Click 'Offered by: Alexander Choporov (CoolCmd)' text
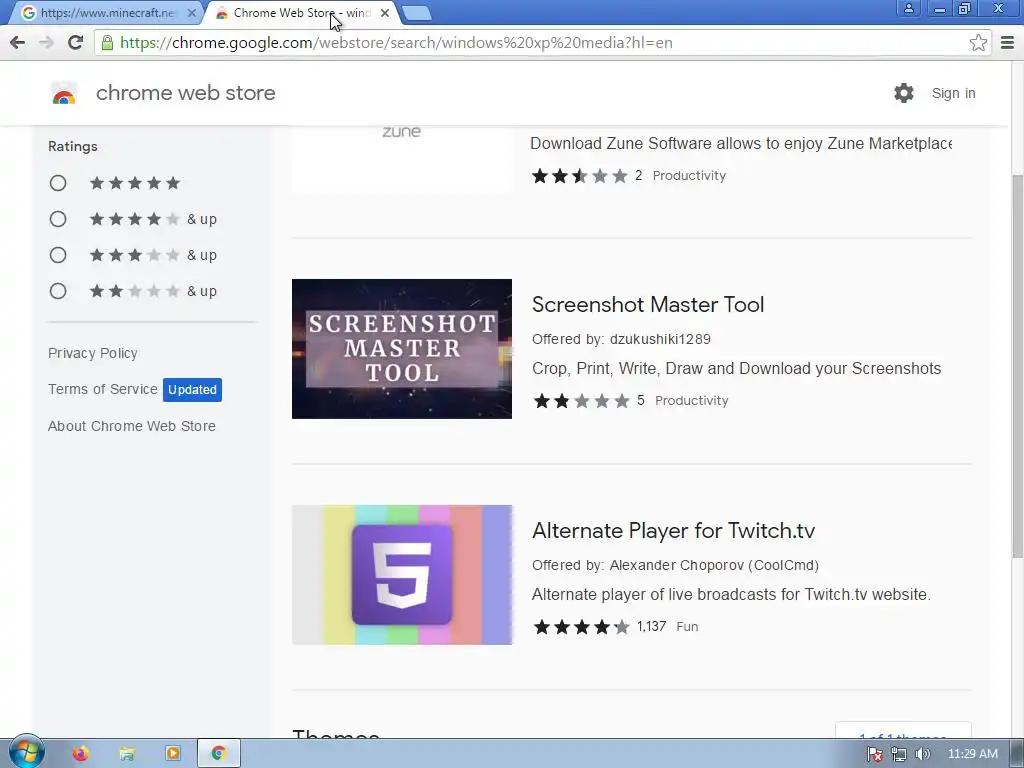 [675, 565]
